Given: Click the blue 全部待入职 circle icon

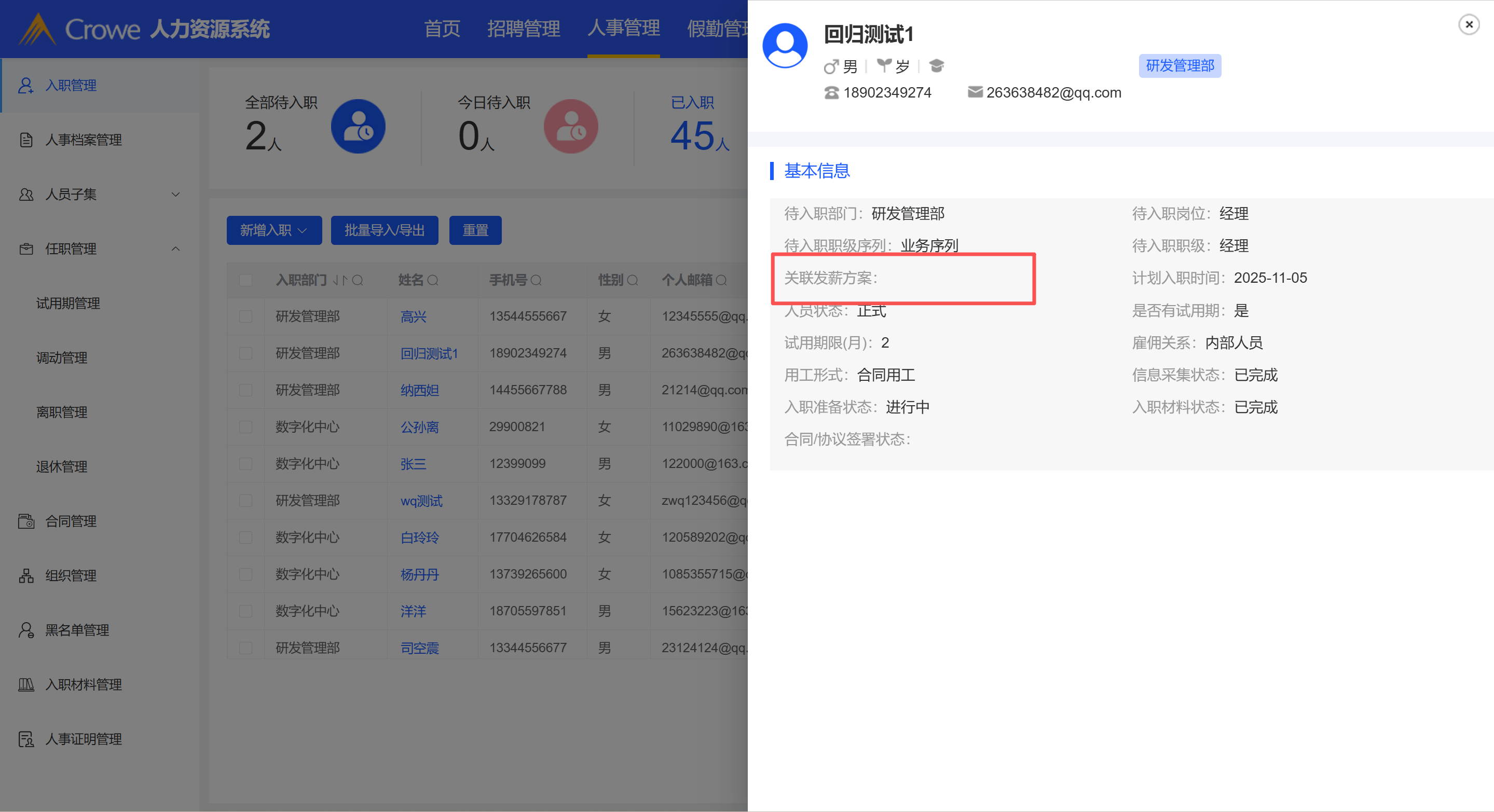Looking at the screenshot, I should pos(358,127).
